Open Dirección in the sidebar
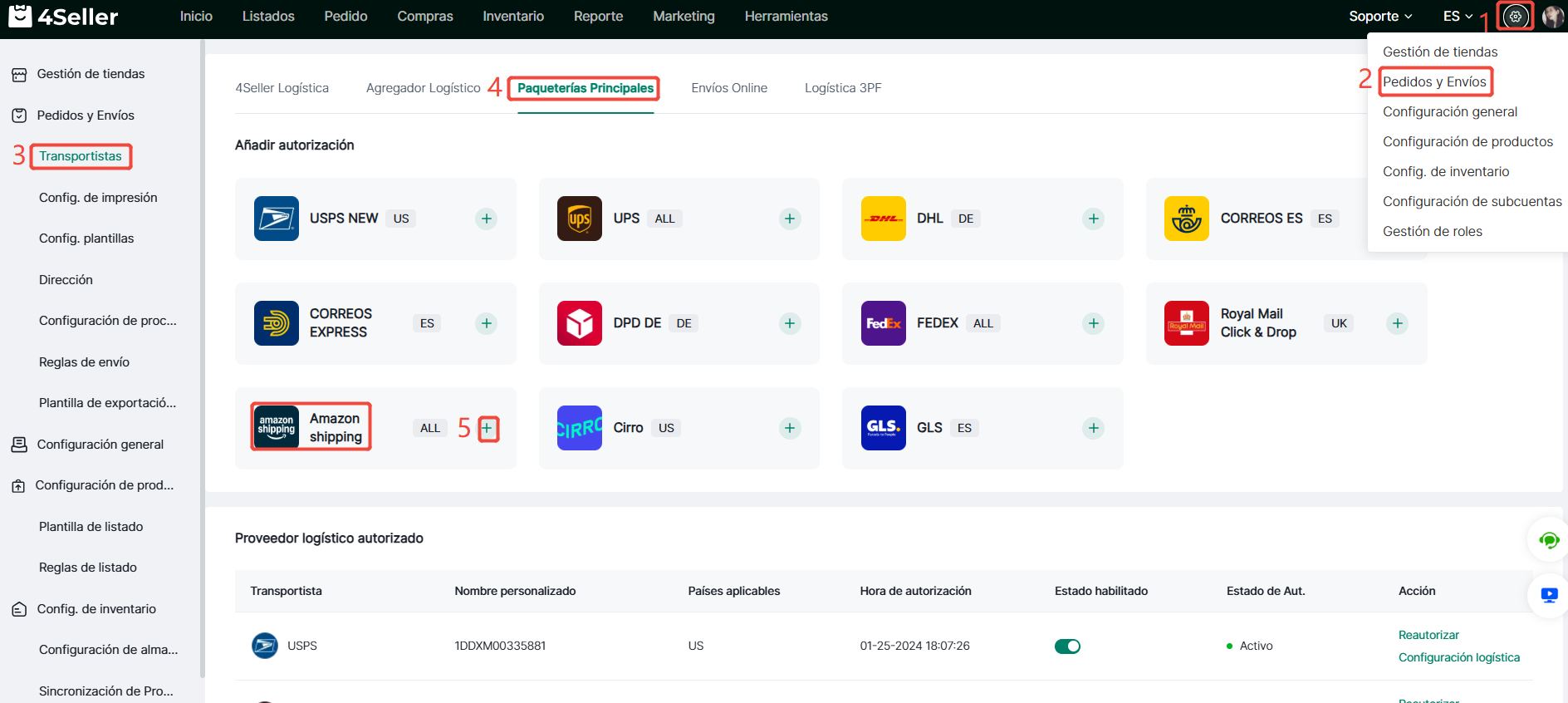The width and height of the screenshot is (1568, 703). point(66,280)
